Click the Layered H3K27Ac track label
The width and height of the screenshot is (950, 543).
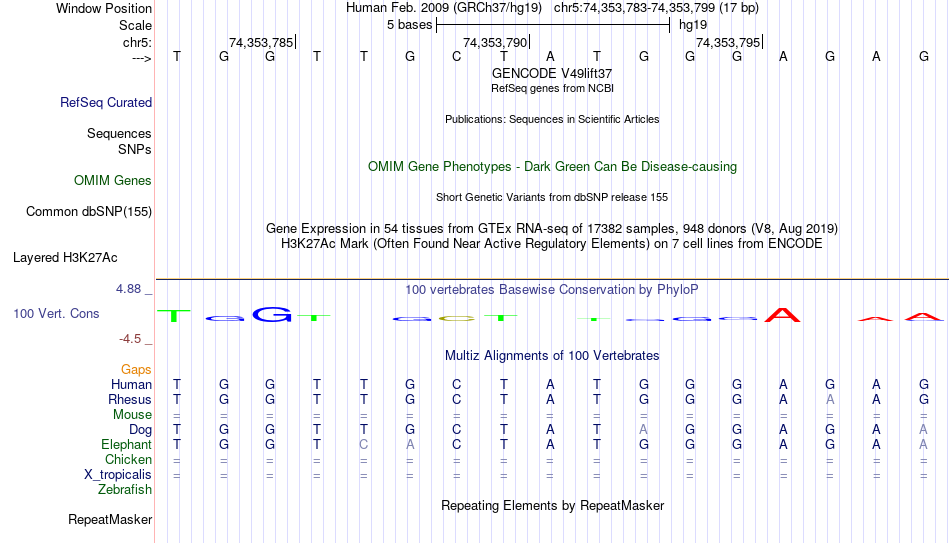[x=65, y=258]
